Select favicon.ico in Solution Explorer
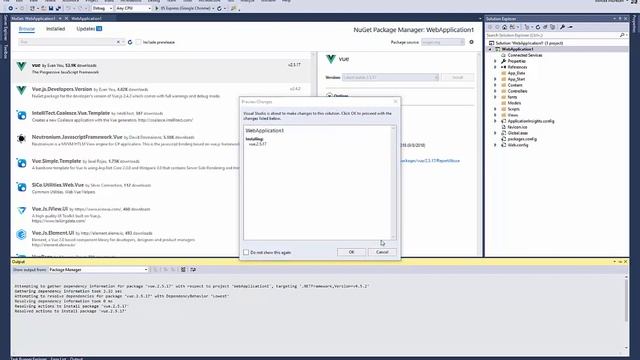This screenshot has width=640, height=360. click(517, 127)
